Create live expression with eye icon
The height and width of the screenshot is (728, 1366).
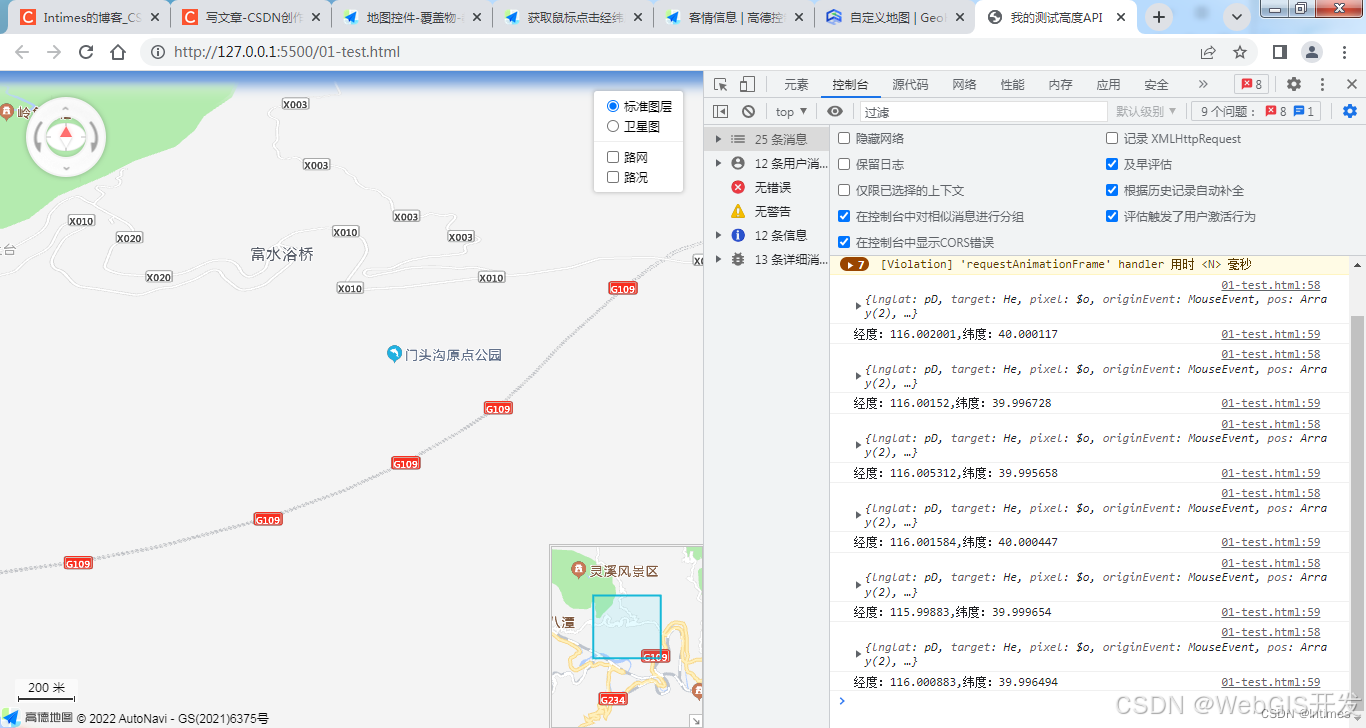835,111
